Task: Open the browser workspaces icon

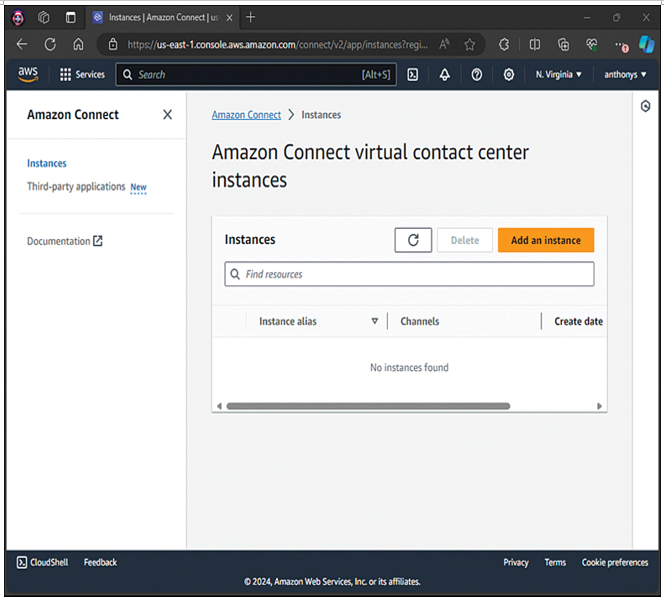Action: click(44, 17)
